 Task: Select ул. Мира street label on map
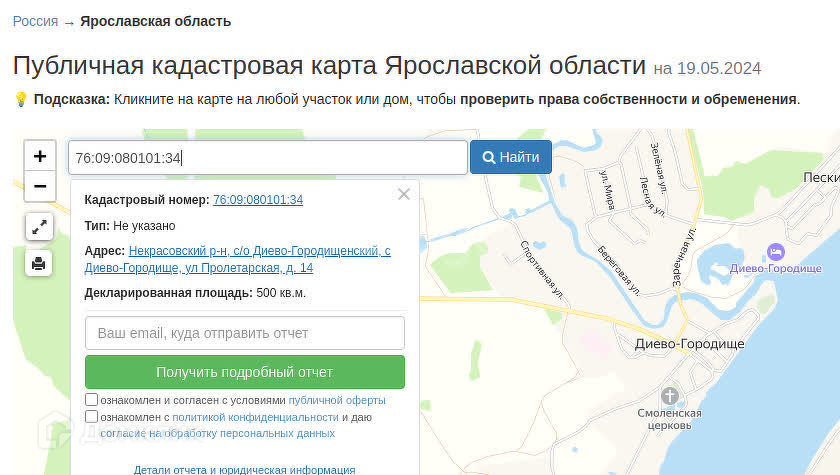click(x=607, y=190)
